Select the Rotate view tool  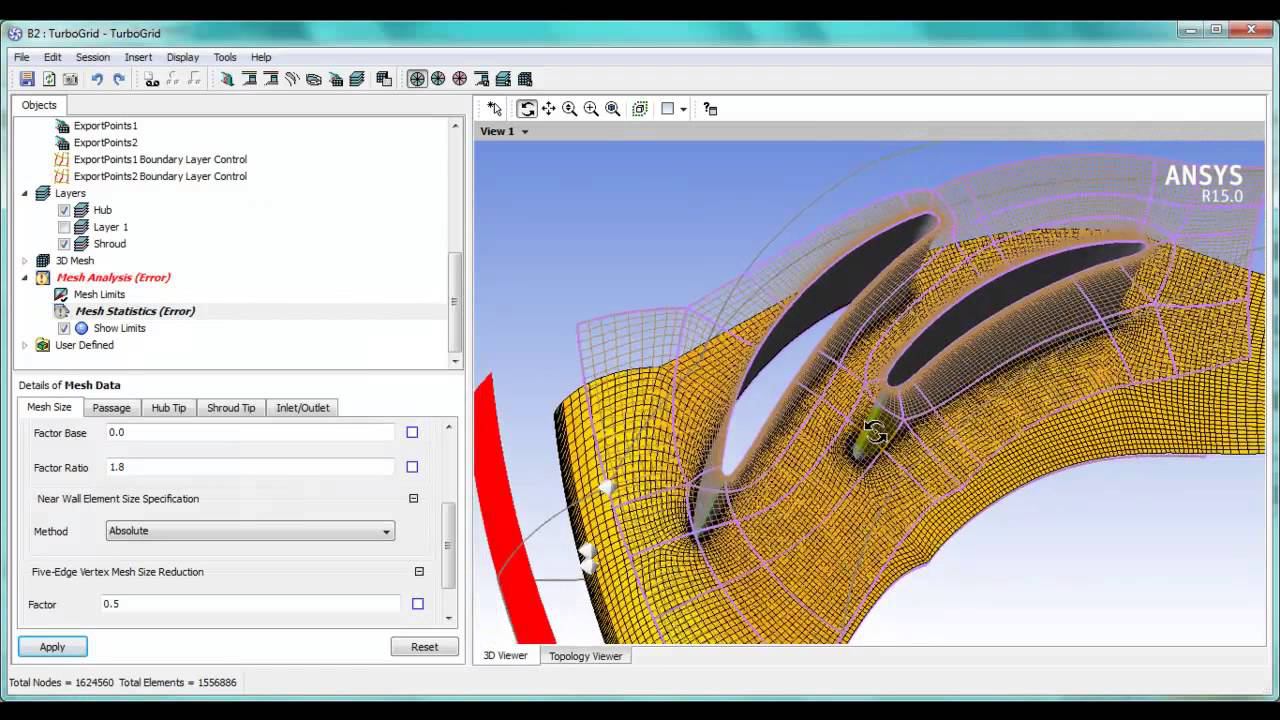click(527, 108)
